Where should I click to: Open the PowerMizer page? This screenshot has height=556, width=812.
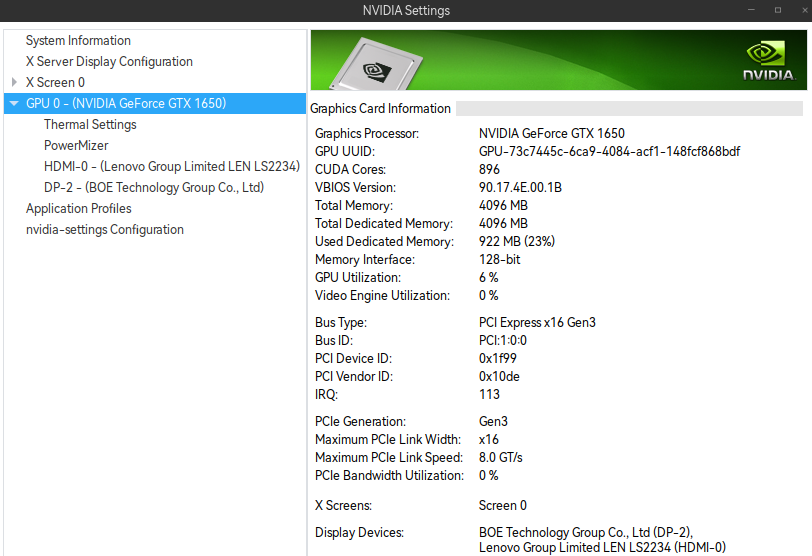76,146
